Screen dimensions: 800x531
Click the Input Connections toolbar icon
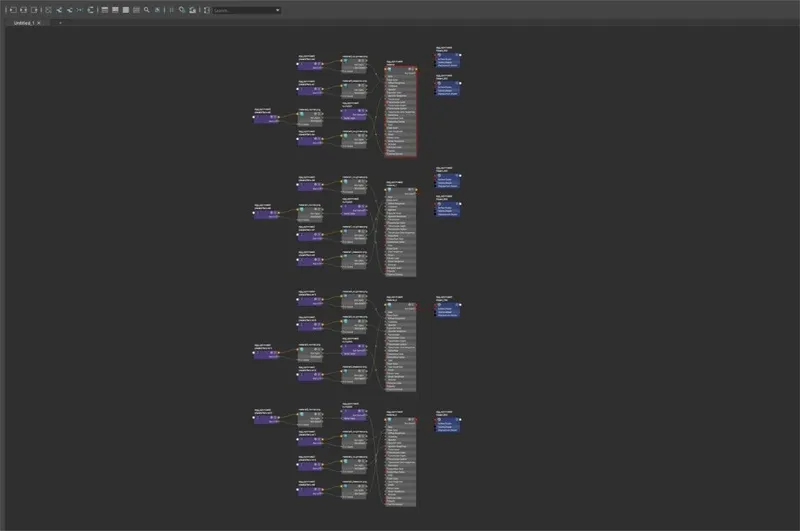click(x=13, y=10)
